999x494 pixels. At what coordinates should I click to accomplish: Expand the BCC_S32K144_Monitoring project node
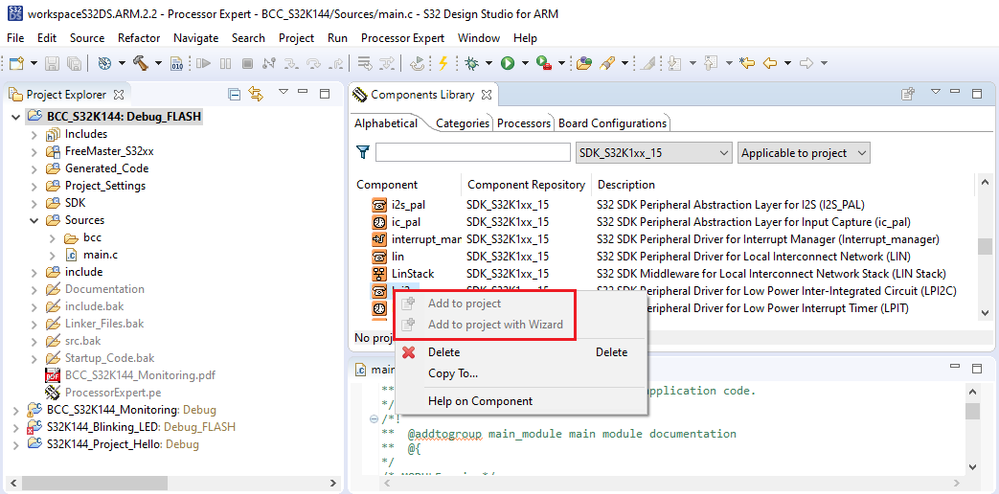click(16, 409)
